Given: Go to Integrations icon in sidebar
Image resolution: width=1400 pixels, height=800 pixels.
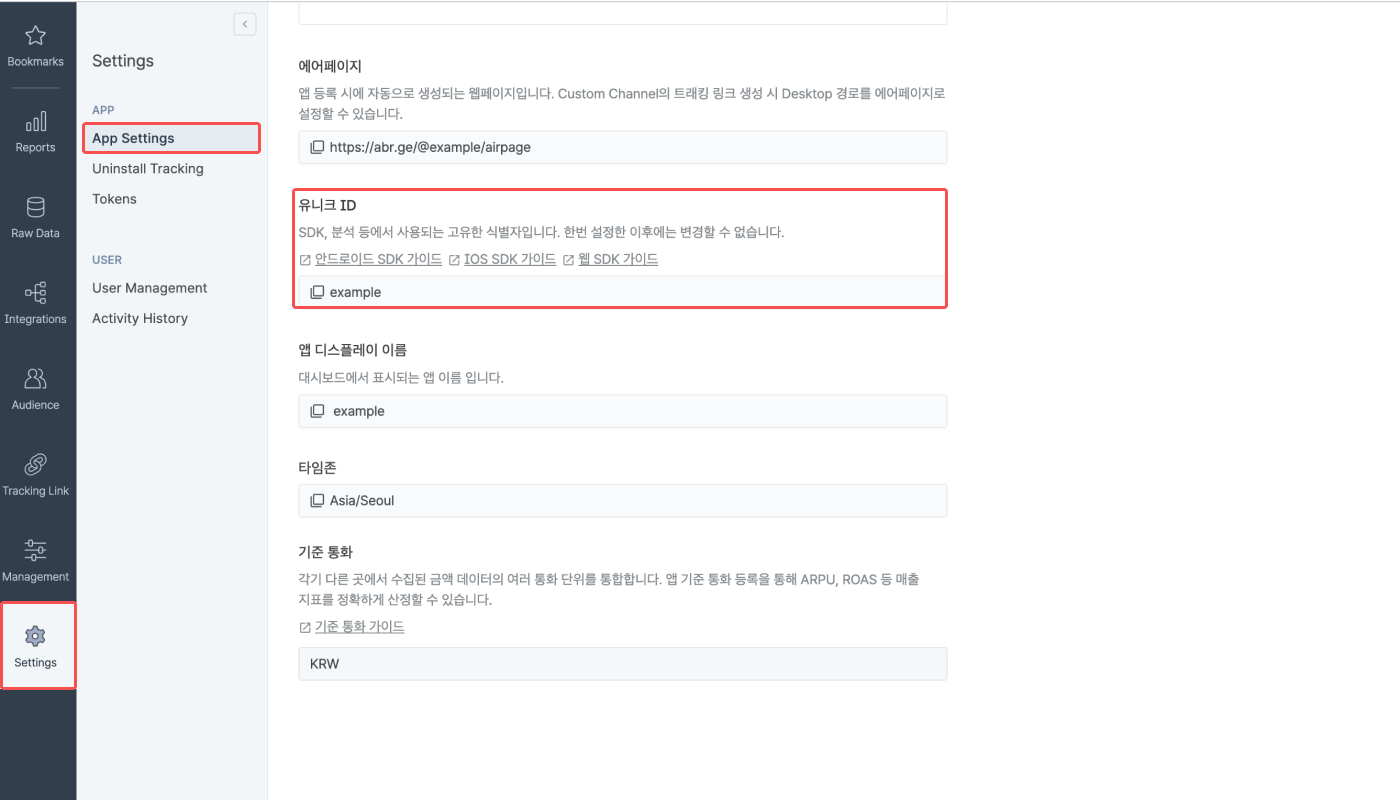Looking at the screenshot, I should [36, 293].
